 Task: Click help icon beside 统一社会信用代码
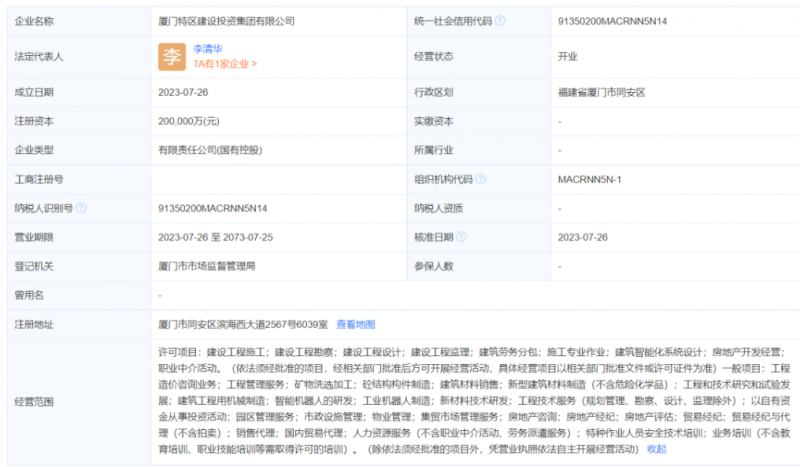pyautogui.click(x=500, y=20)
